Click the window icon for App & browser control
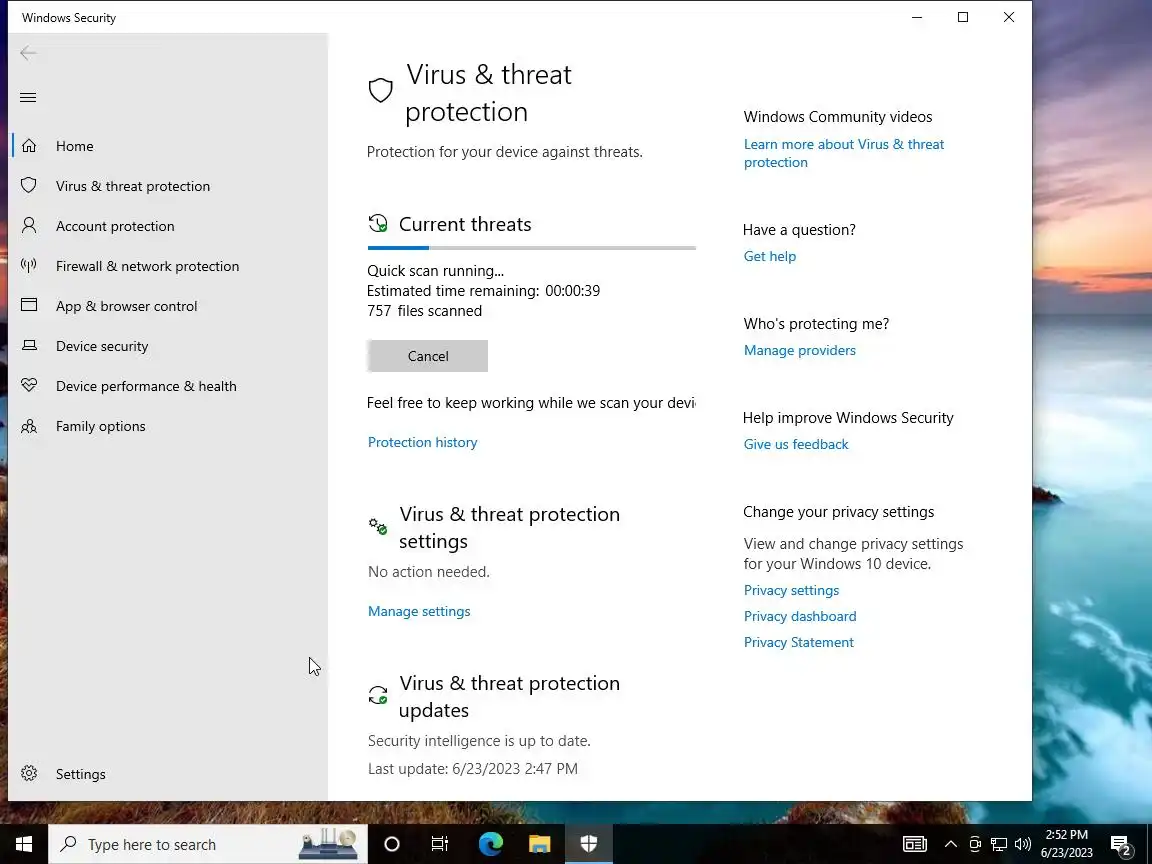This screenshot has height=864, width=1152. click(x=29, y=305)
